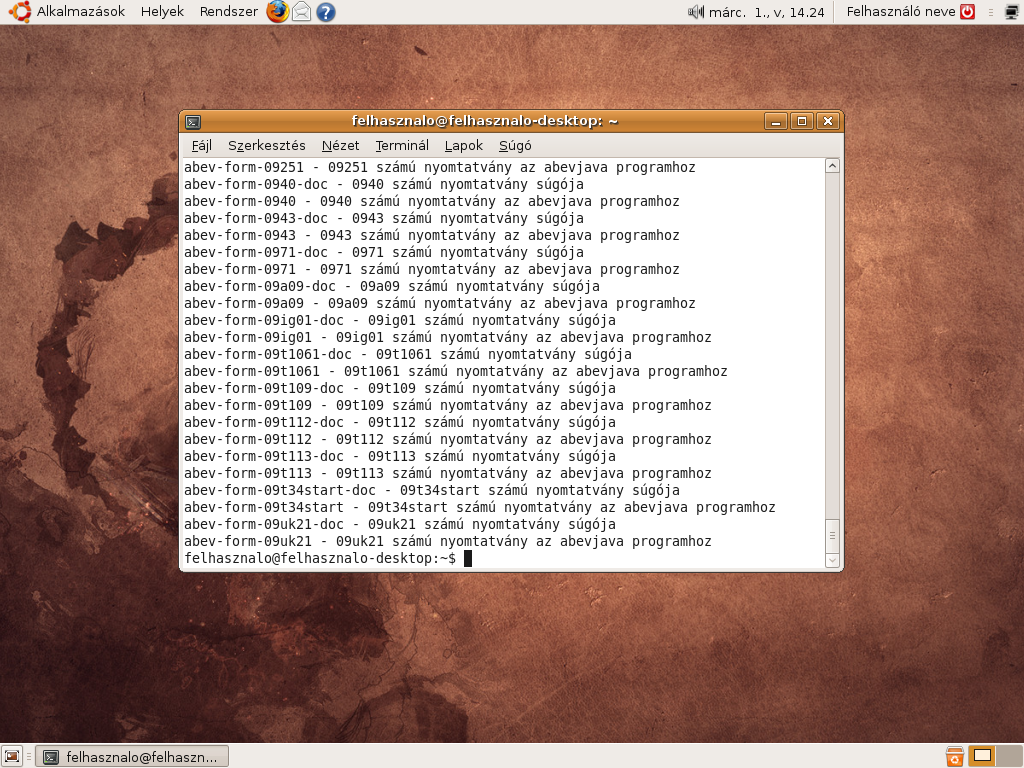Open the Lapok menu
This screenshot has width=1024, height=768.
(x=464, y=146)
